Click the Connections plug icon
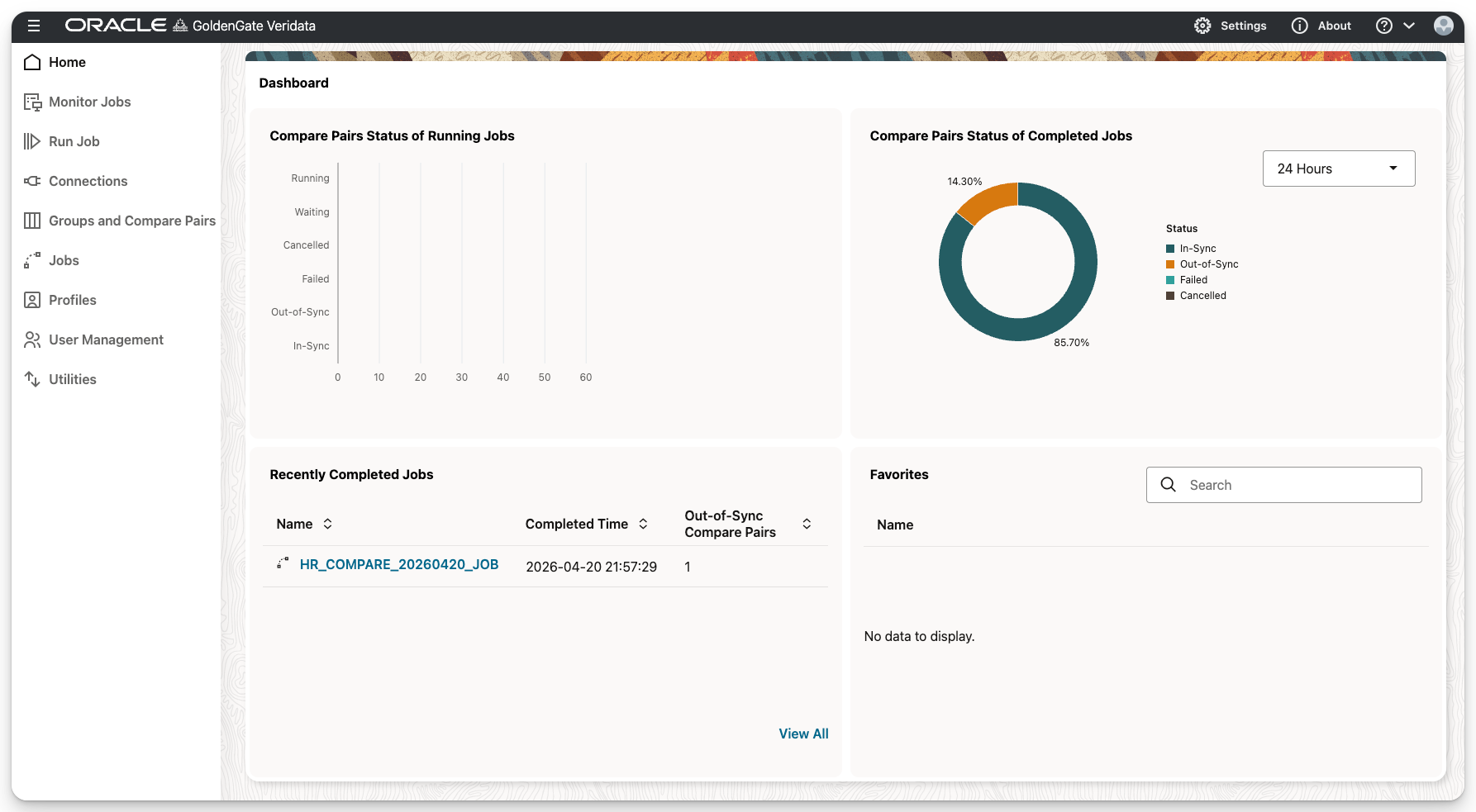The width and height of the screenshot is (1476, 812). [x=32, y=182]
